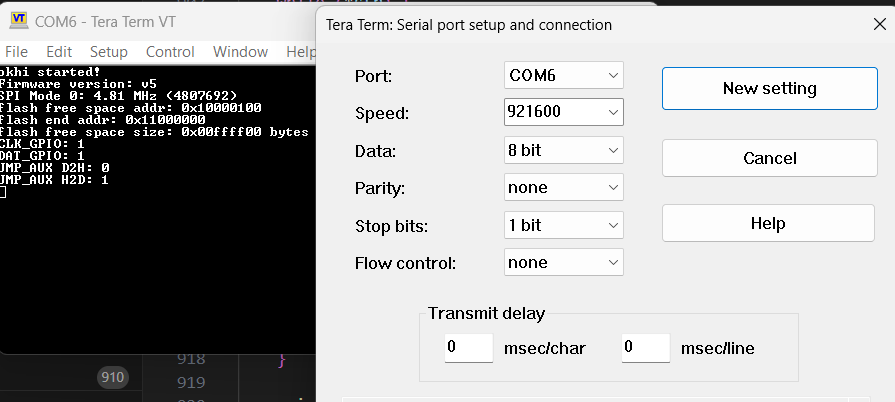Expand the Data bits dropdown
The image size is (895, 402).
tap(563, 150)
